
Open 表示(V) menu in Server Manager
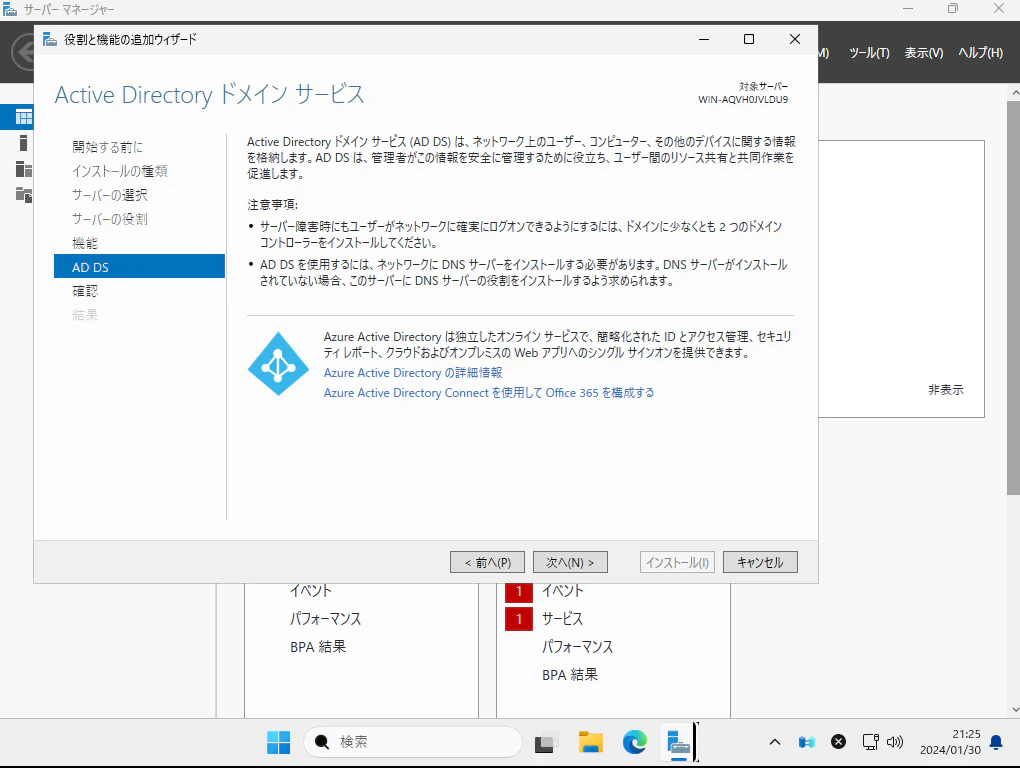point(924,53)
